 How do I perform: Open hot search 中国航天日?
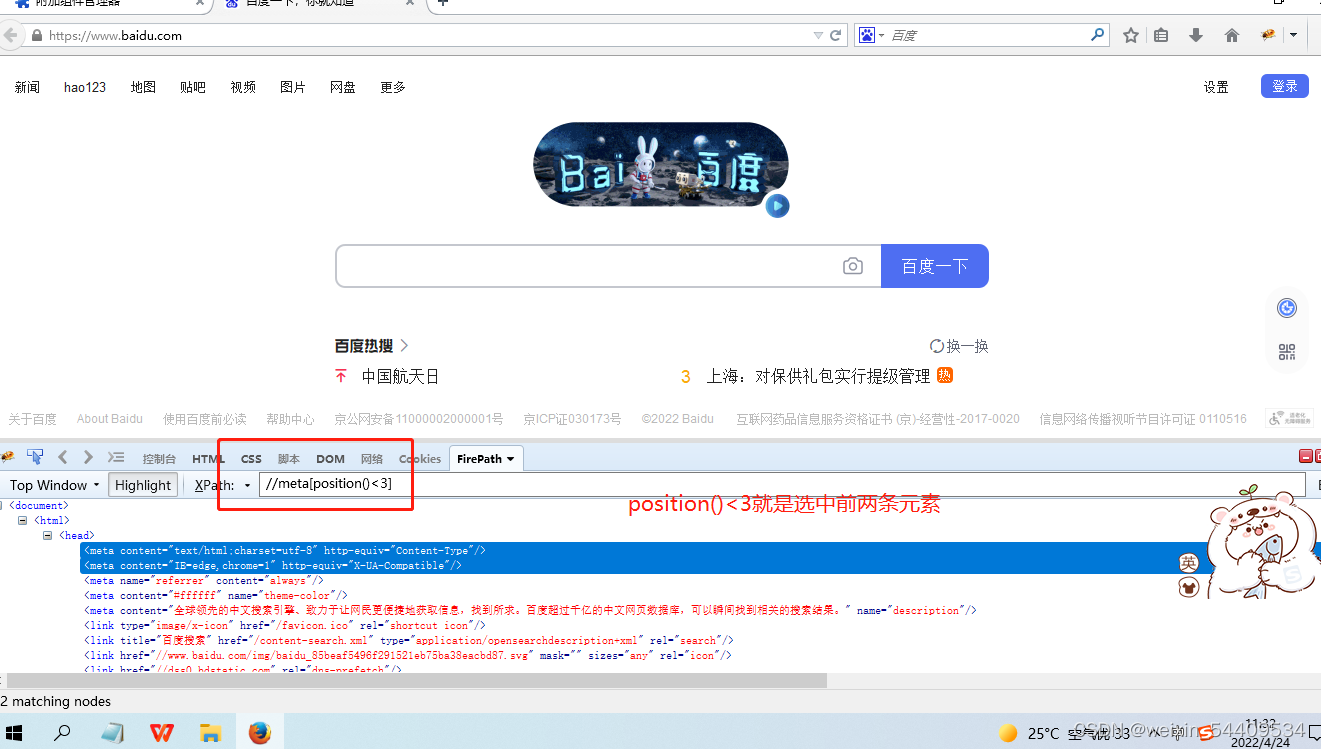click(400, 376)
